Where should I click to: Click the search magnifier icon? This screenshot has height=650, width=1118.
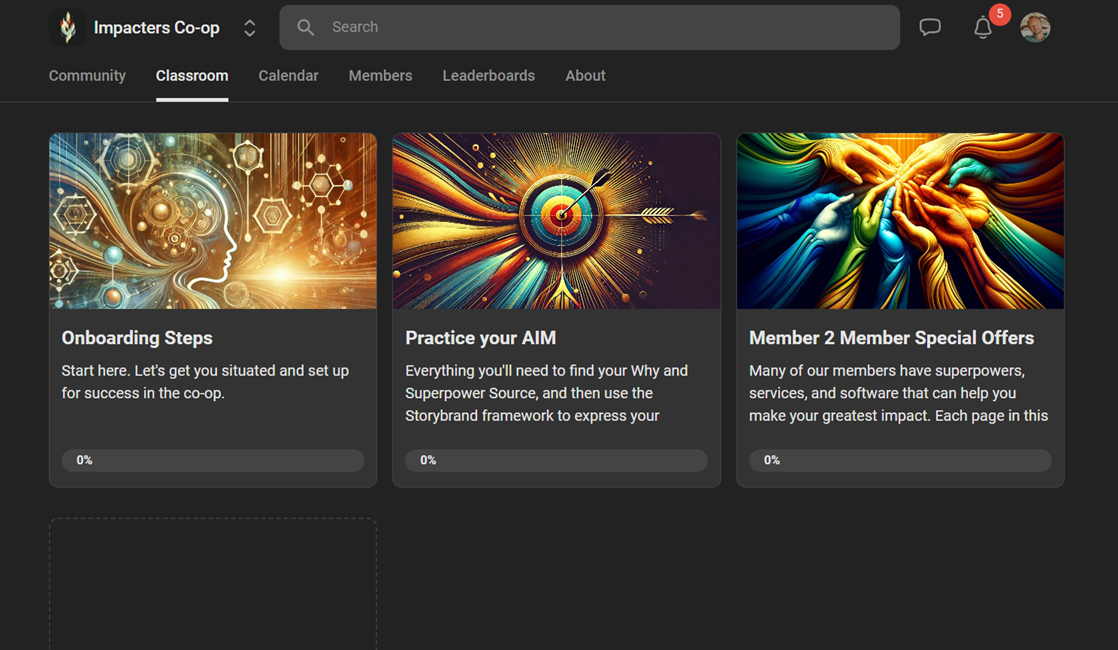pyautogui.click(x=306, y=28)
